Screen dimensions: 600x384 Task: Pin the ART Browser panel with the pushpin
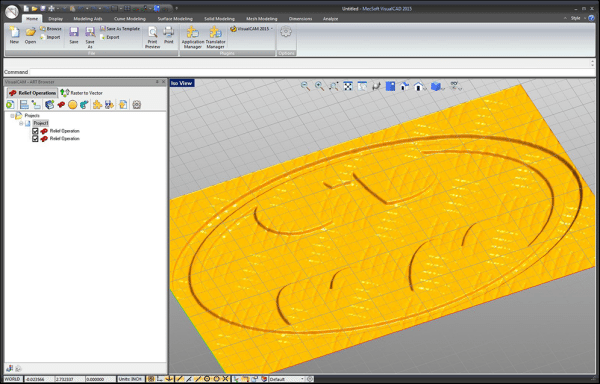(x=157, y=82)
